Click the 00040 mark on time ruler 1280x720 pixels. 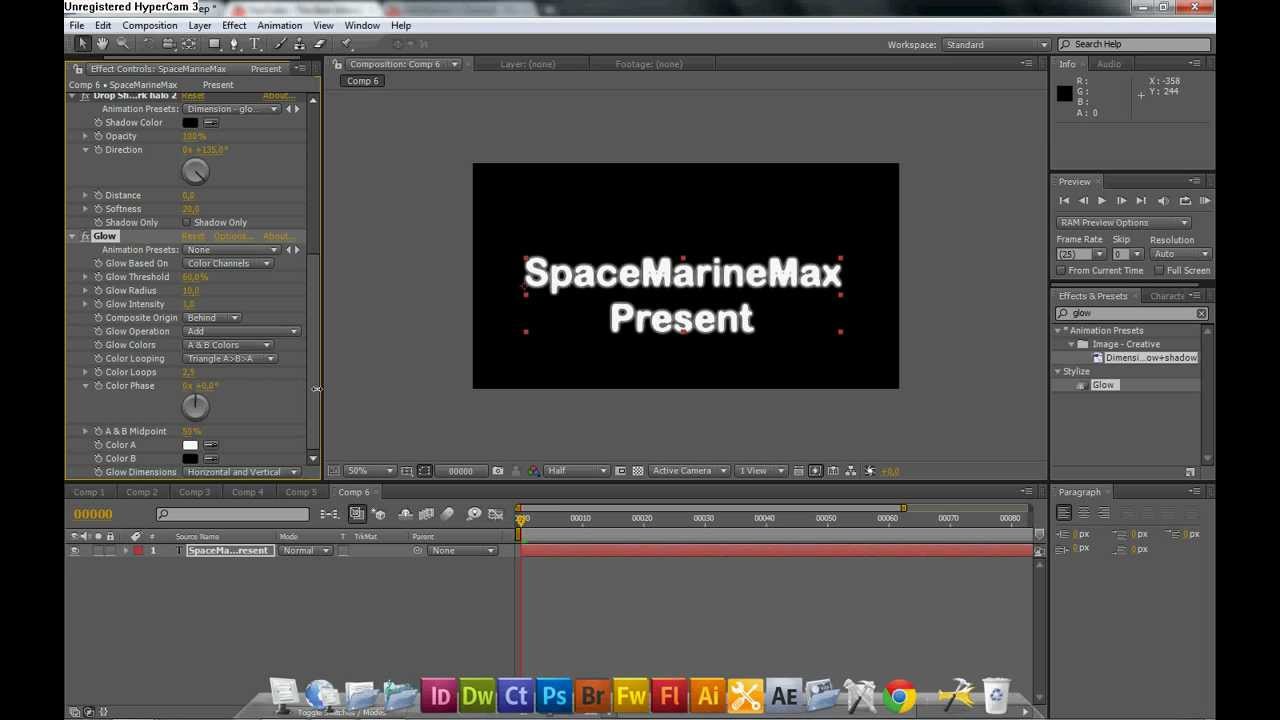point(764,519)
